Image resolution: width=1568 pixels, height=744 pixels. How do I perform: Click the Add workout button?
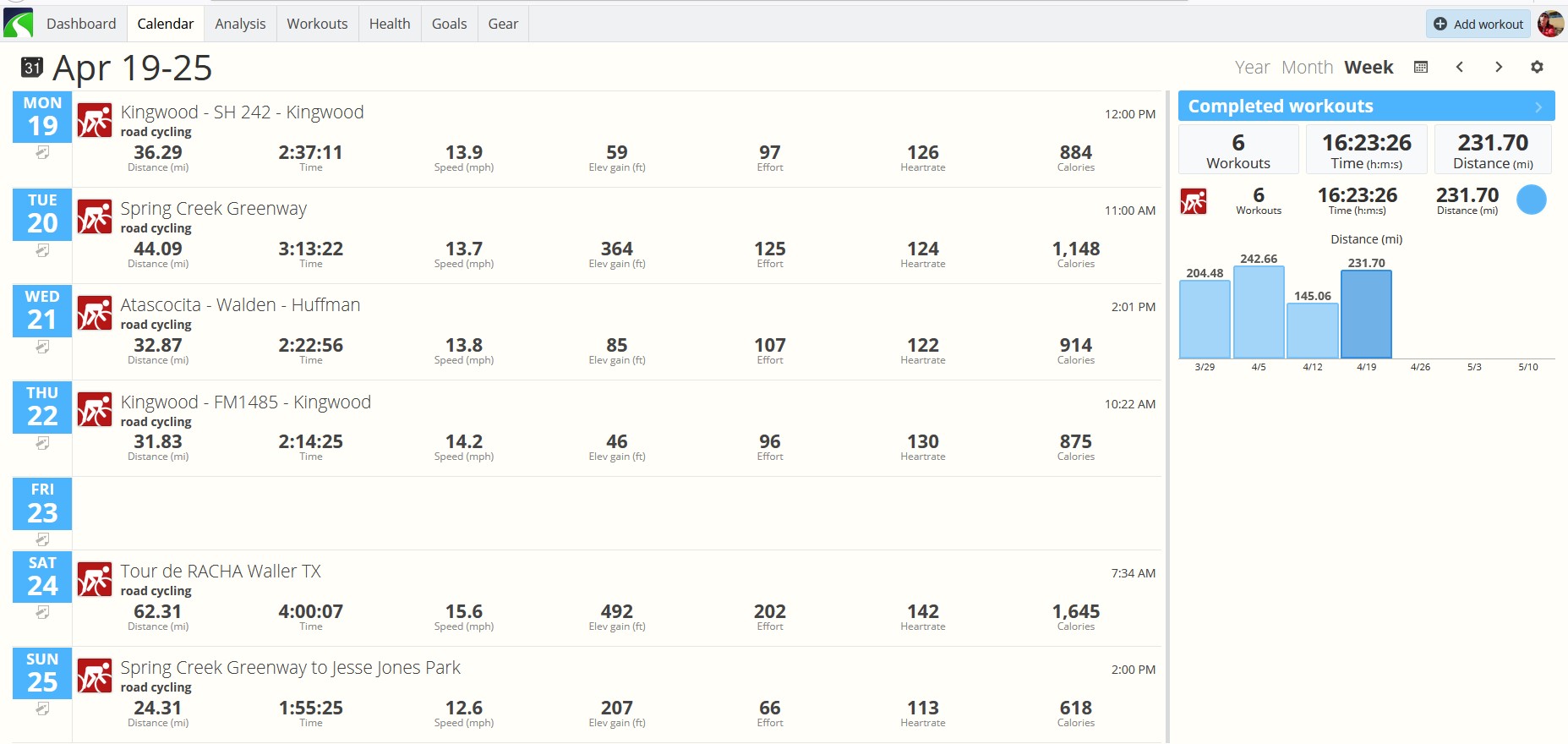click(1478, 24)
